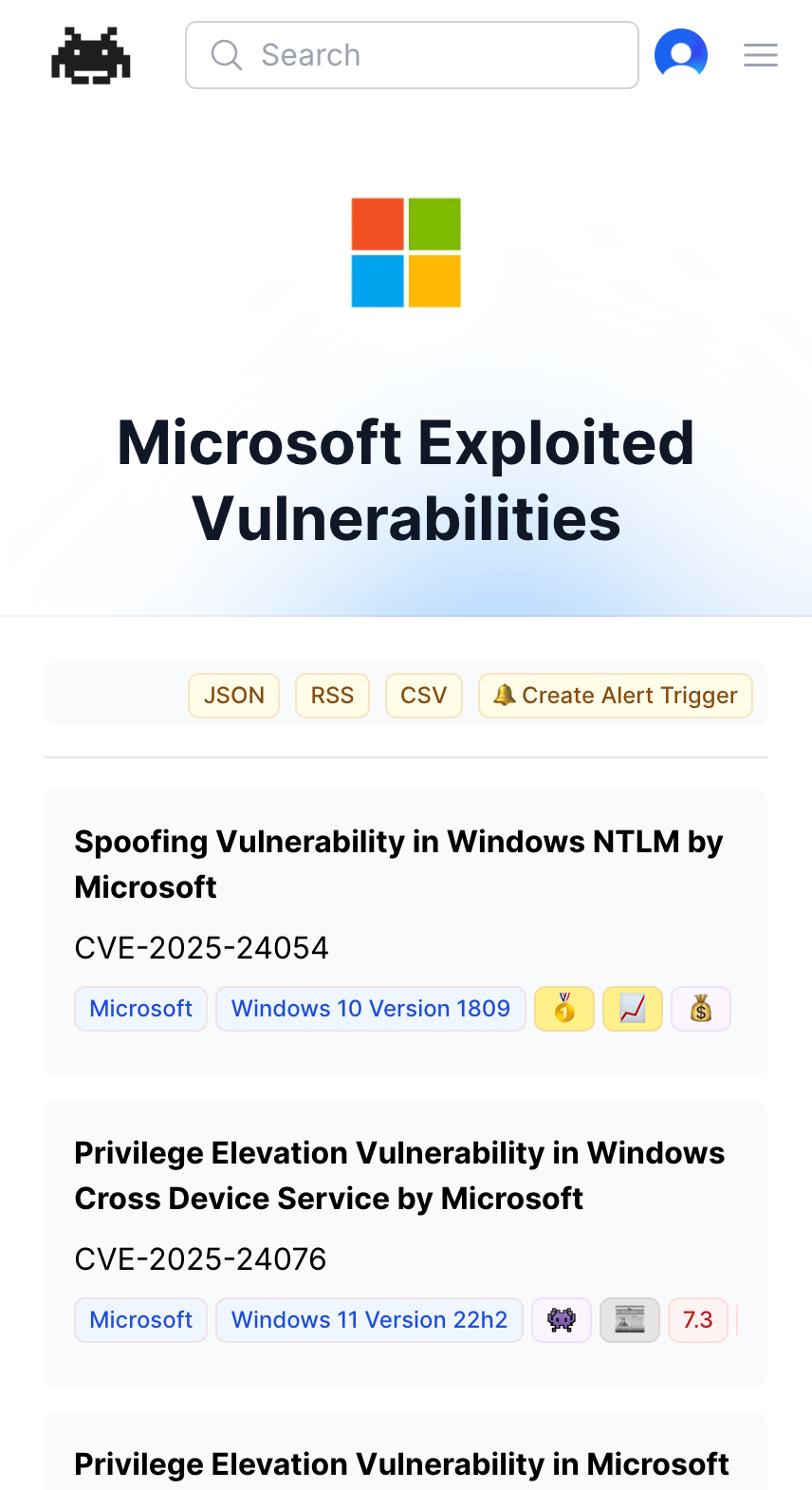Image resolution: width=812 pixels, height=1490 pixels.
Task: Click the trending chart badge icon
Action: click(633, 1009)
